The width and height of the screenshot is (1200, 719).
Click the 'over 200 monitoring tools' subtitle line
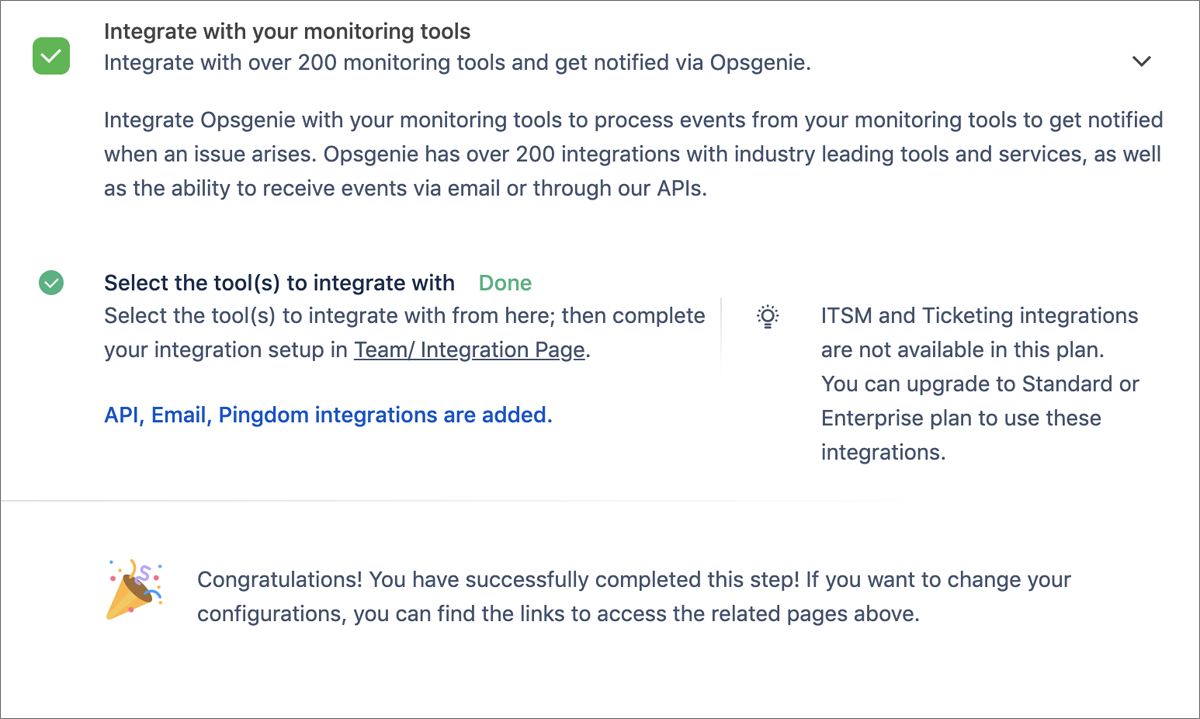457,62
